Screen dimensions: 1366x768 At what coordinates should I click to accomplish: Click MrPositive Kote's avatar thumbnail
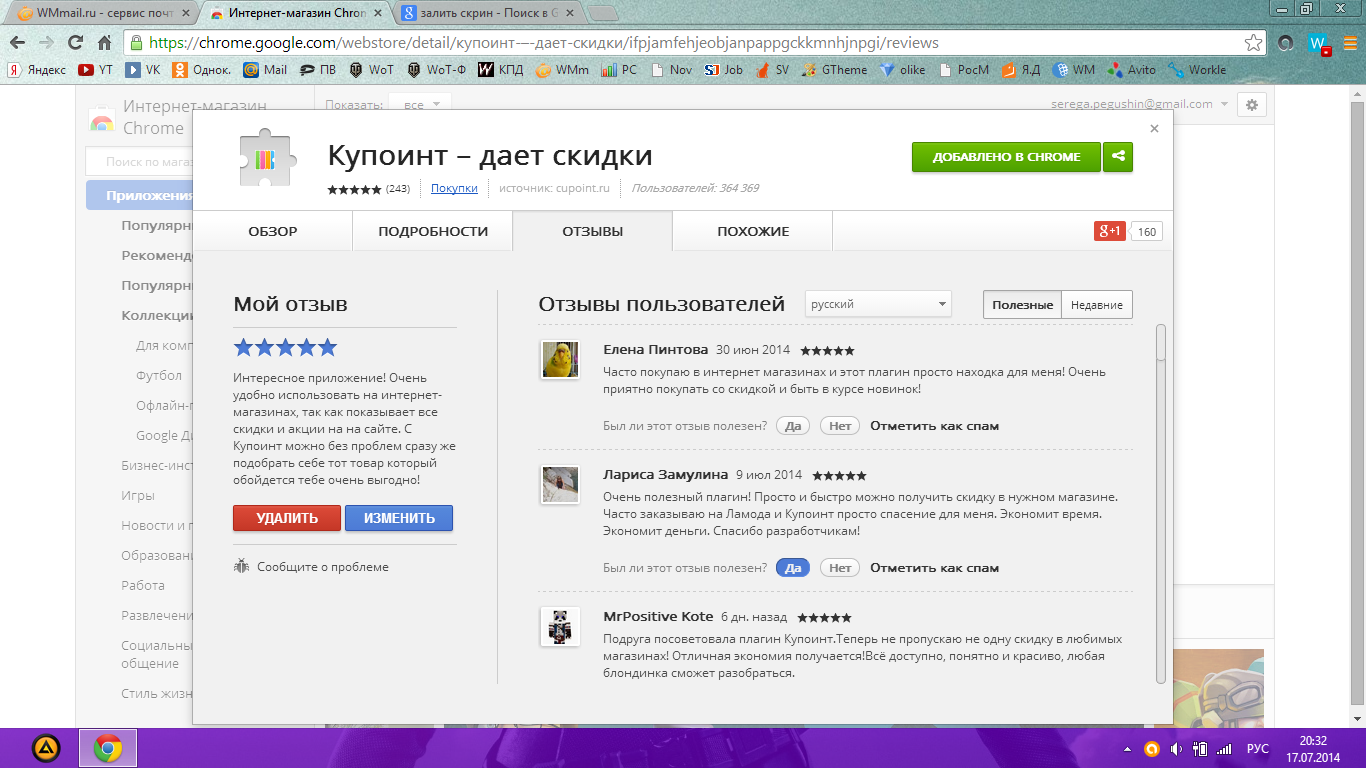pos(560,626)
